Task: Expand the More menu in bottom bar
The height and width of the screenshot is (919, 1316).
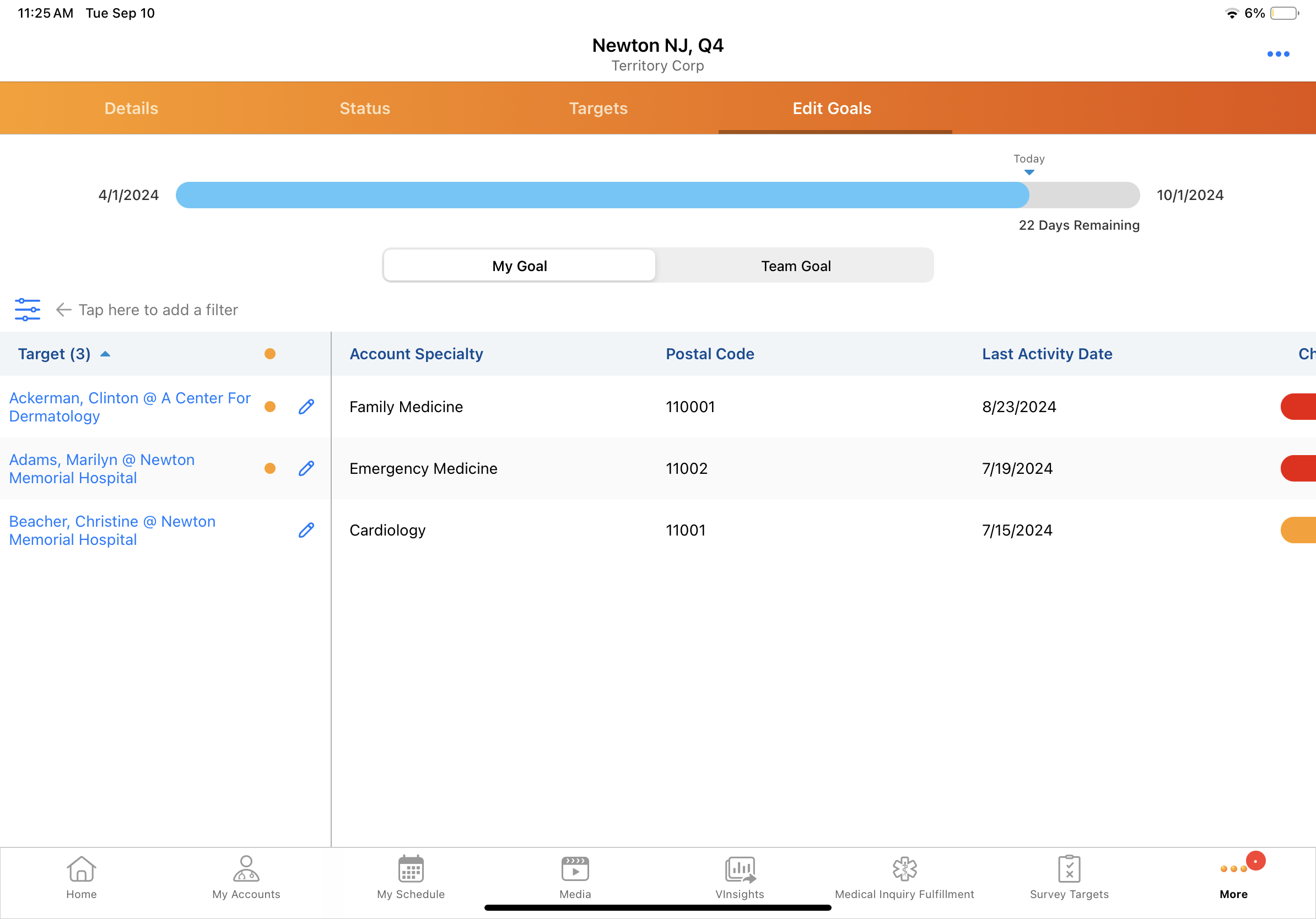Action: point(1233,877)
